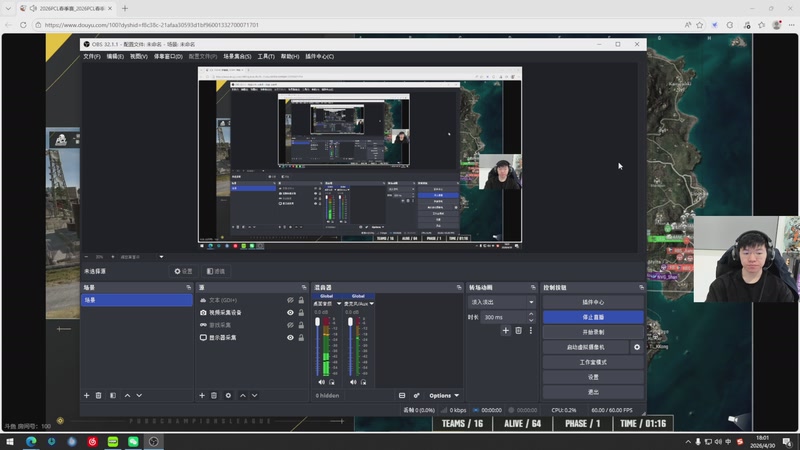Screen dimensions: 800x450
Task: Pop out the 源 sources dock panel
Action: (x=304, y=288)
